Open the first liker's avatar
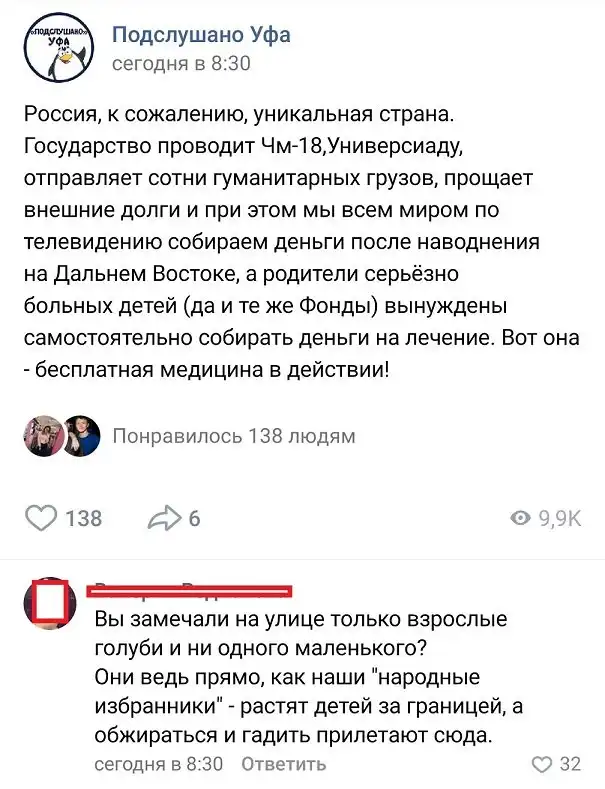The image size is (605, 789). (42, 435)
